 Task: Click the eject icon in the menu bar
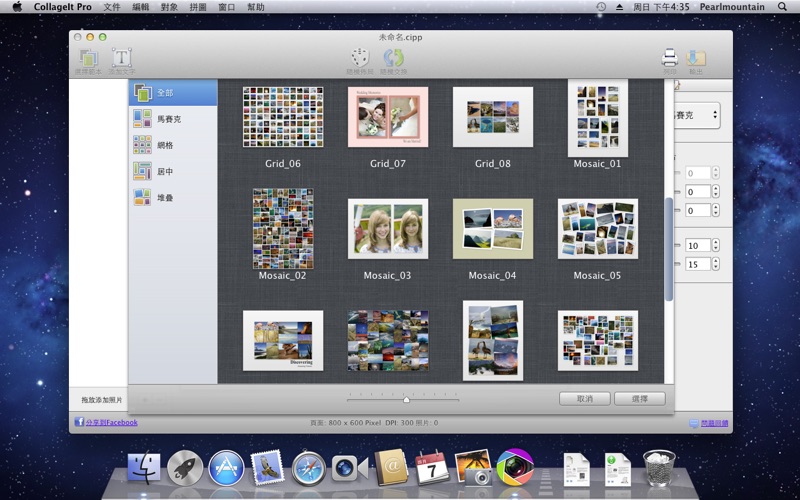(619, 7)
